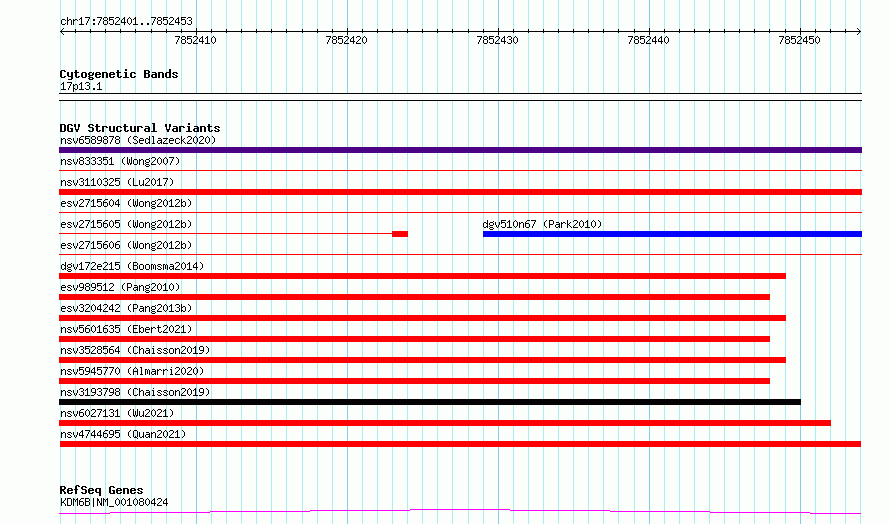The width and height of the screenshot is (890, 524).
Task: Click ruler position 7852420
Action: coord(346,40)
